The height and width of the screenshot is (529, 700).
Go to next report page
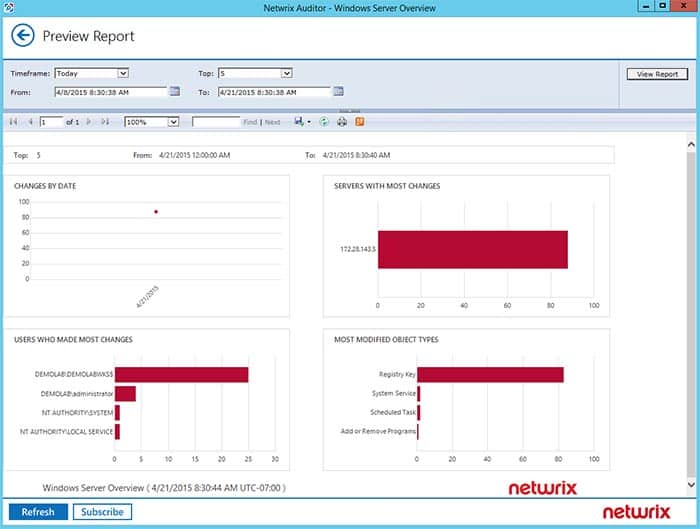(x=88, y=122)
